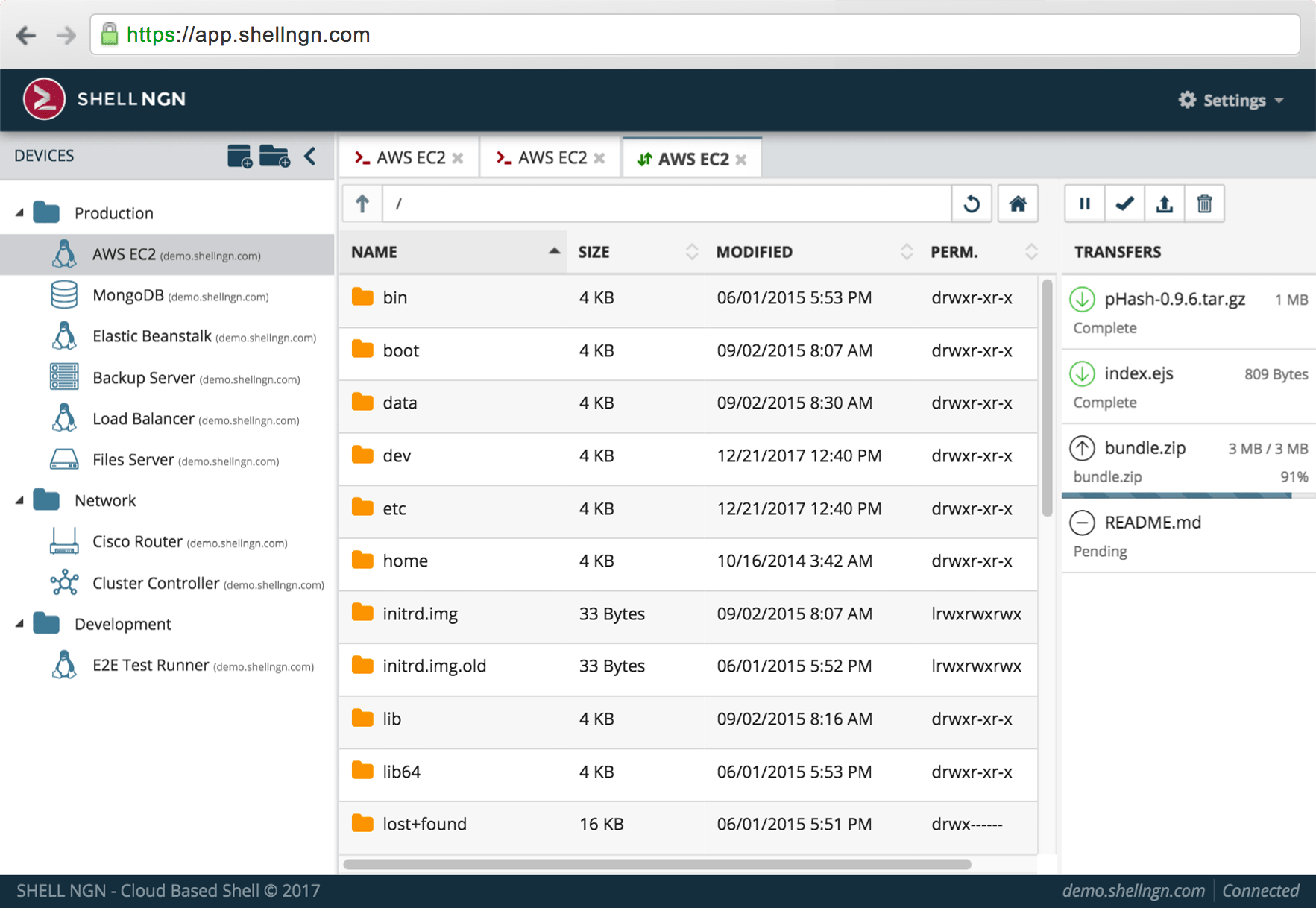Add a new device icon
The image size is (1316, 908).
tap(239, 157)
